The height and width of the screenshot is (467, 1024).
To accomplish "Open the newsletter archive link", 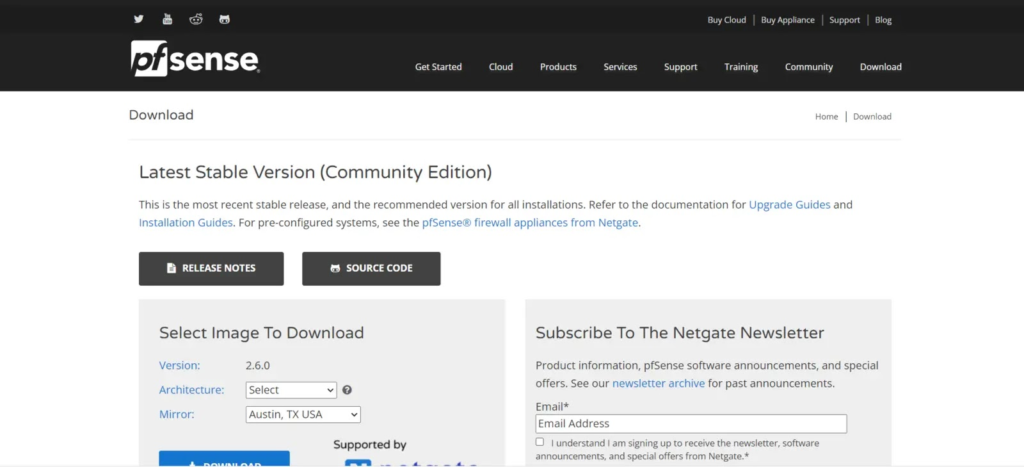I will click(658, 383).
